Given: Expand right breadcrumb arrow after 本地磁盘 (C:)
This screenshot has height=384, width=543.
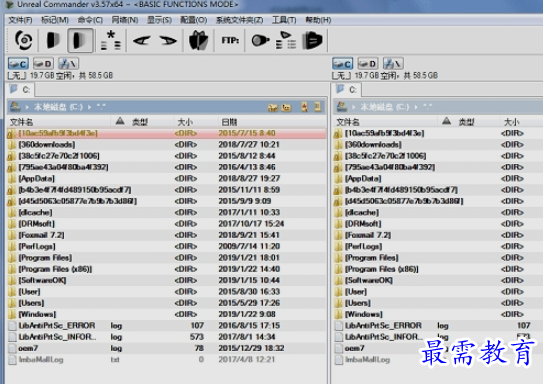Looking at the screenshot, I should [x=416, y=107].
